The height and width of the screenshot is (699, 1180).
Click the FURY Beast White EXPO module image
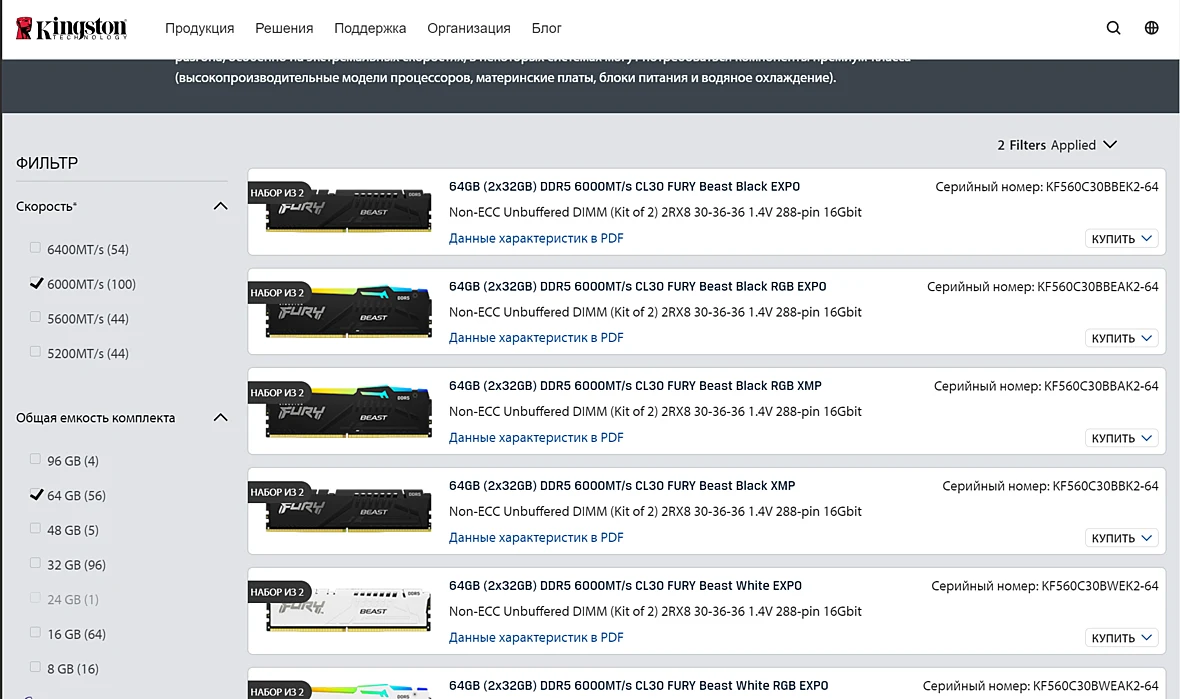348,609
